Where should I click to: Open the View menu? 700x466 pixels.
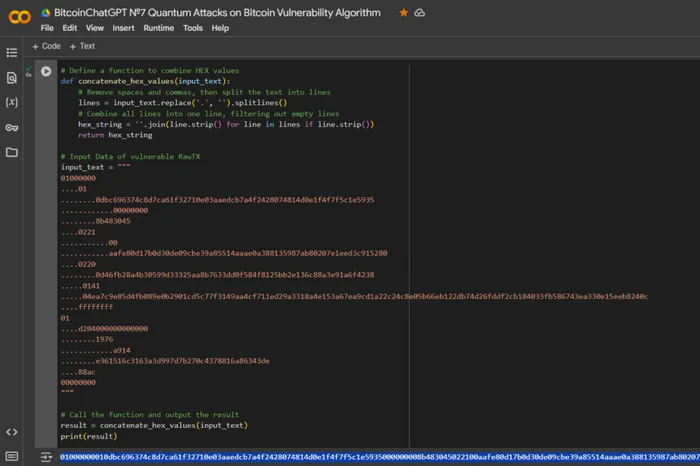95,28
